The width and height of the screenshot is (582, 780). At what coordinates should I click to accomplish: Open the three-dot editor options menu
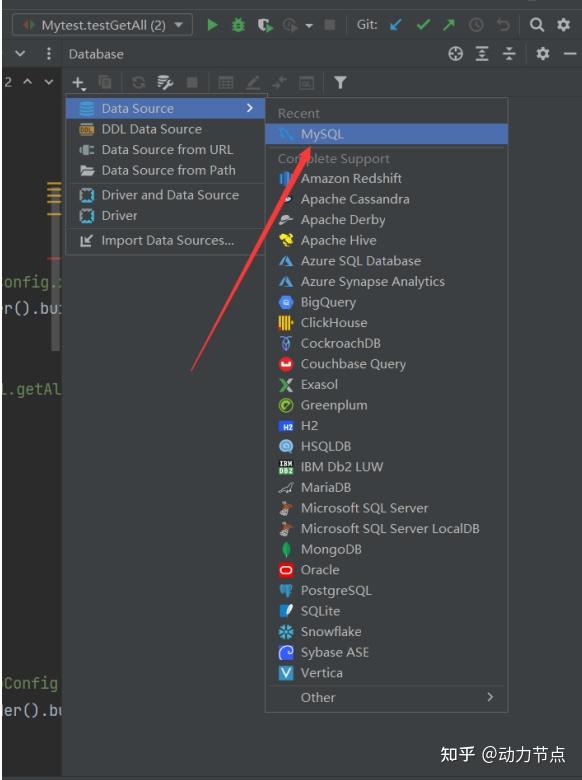pos(48,53)
